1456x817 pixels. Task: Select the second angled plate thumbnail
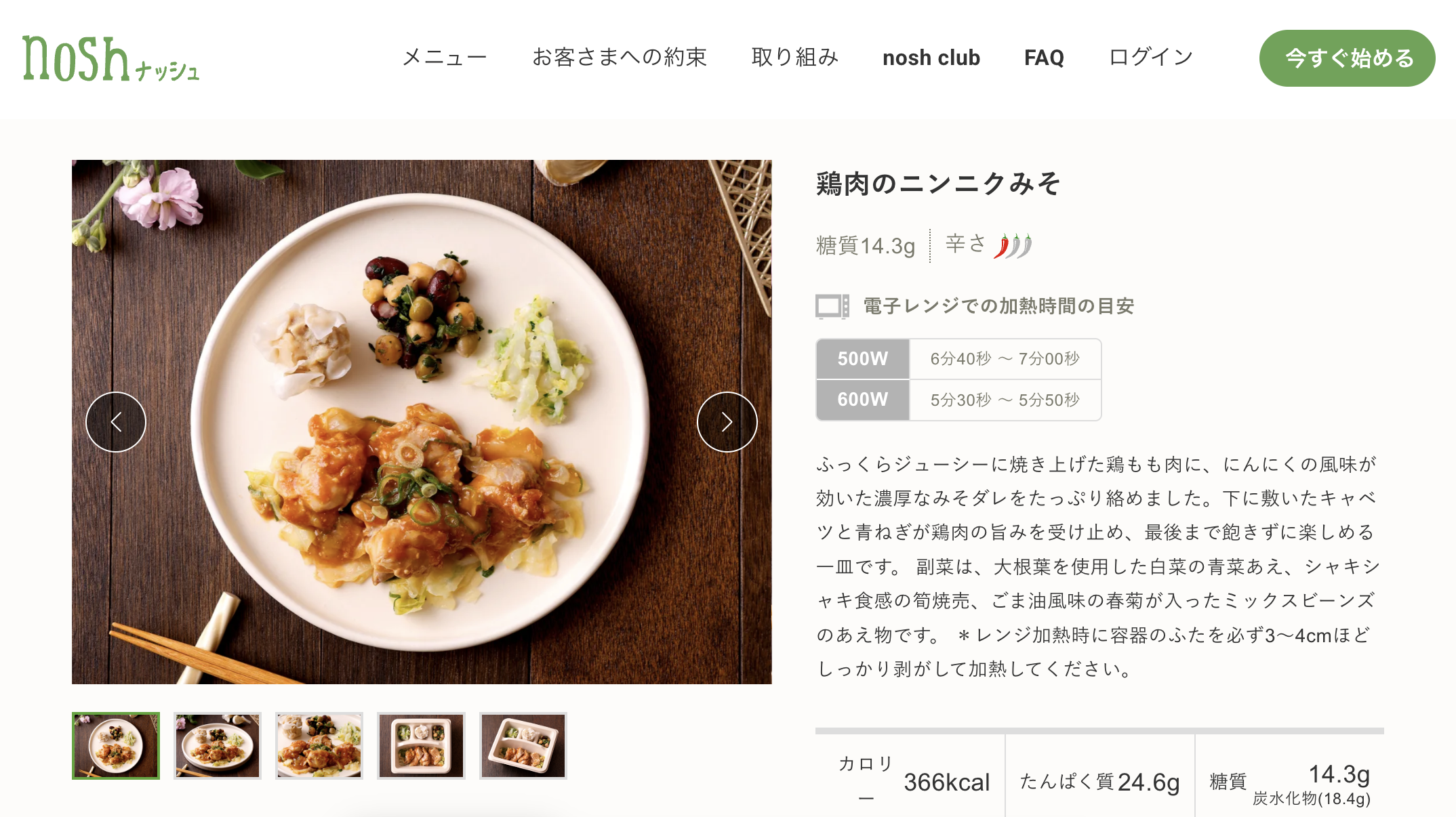click(x=218, y=746)
